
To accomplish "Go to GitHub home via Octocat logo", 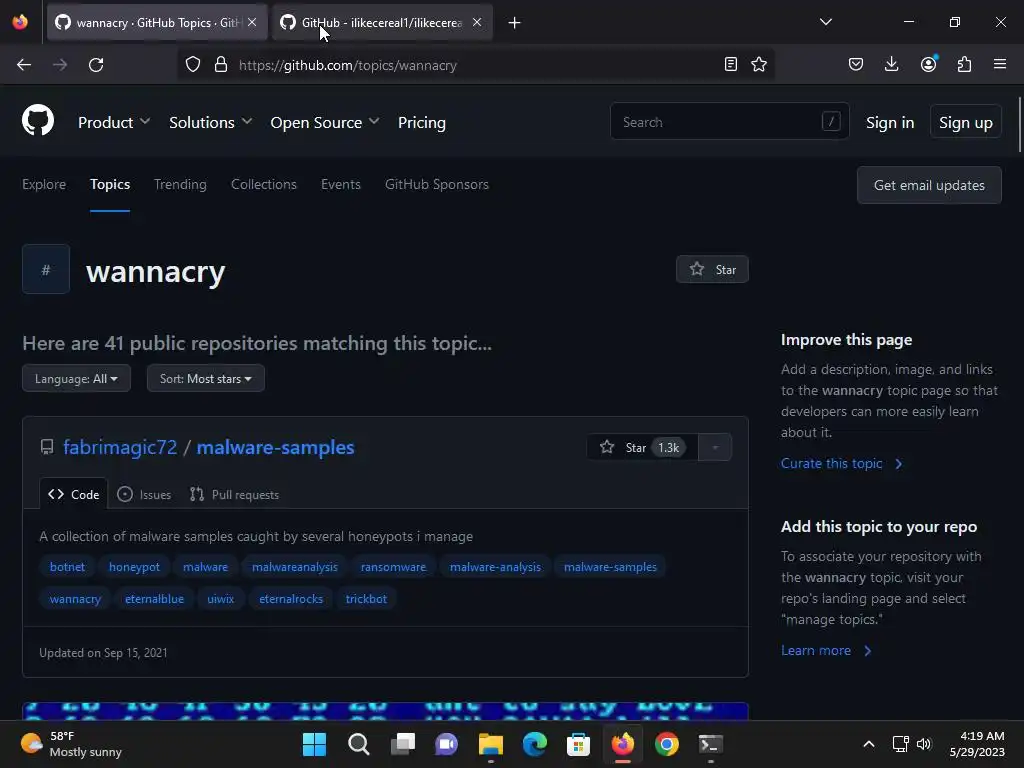I will click(x=38, y=120).
